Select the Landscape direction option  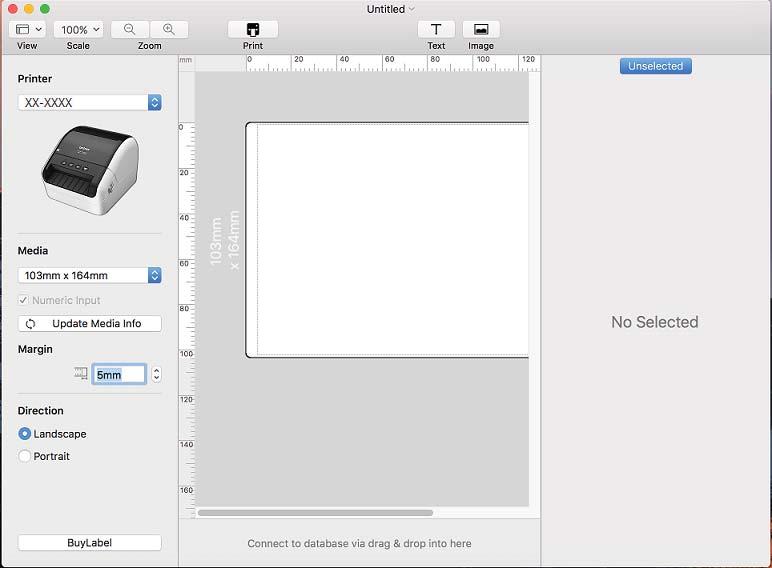pos(24,434)
